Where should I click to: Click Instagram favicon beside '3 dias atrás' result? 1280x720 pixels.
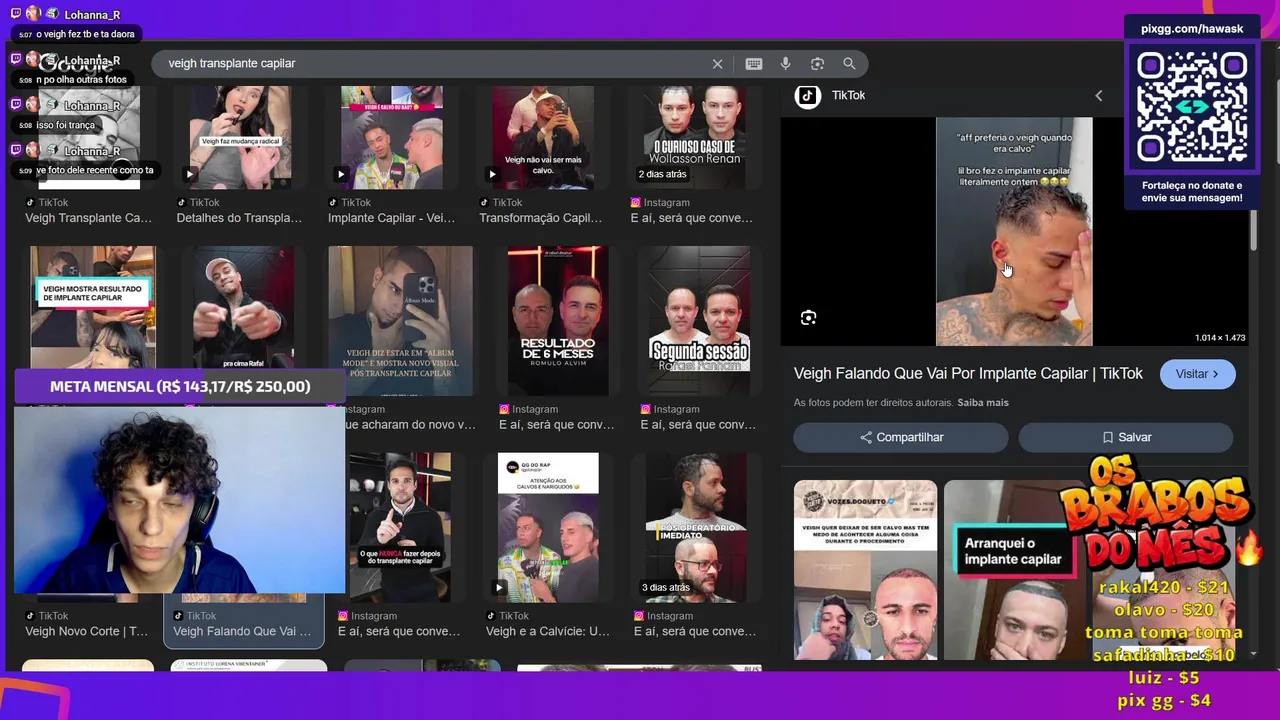coord(639,616)
